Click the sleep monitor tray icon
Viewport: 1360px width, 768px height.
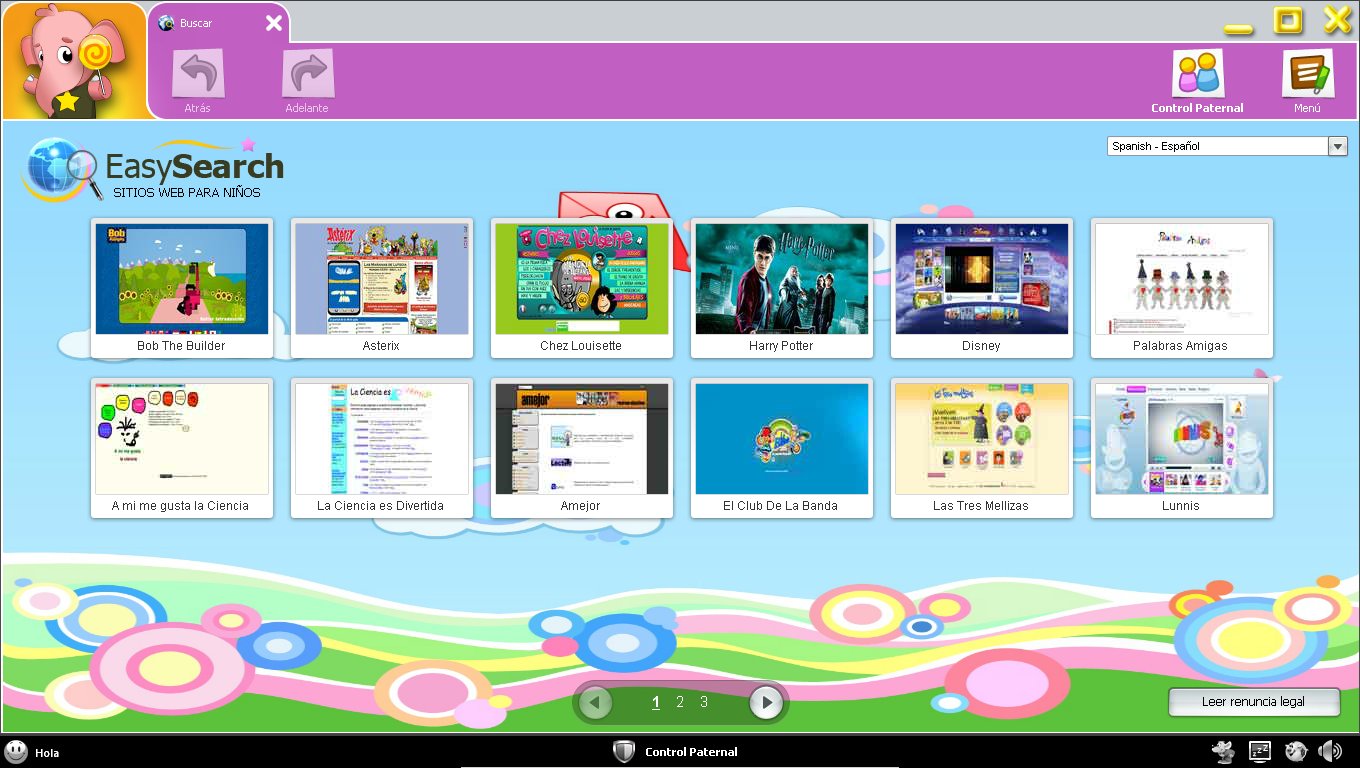[1259, 752]
